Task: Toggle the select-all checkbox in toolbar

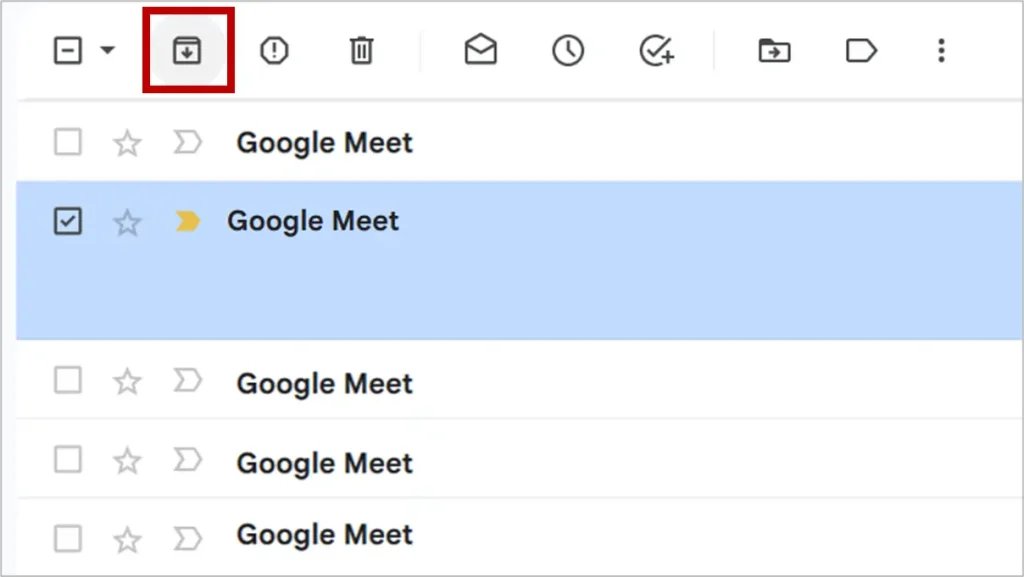Action: click(x=67, y=51)
